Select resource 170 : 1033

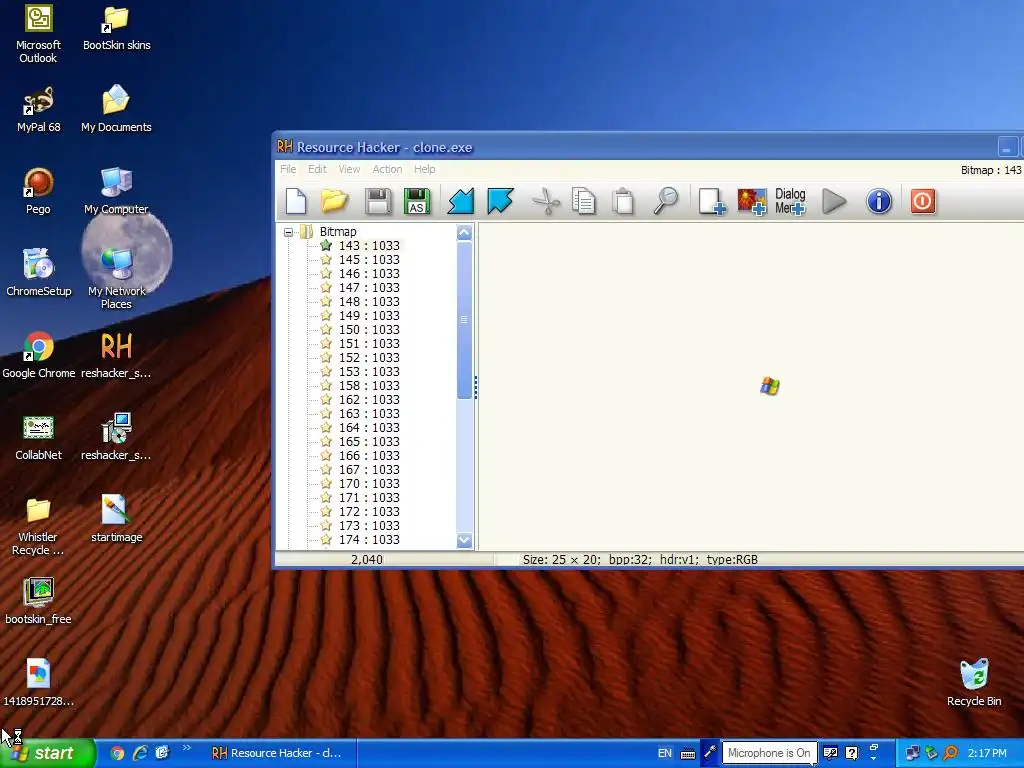tap(369, 484)
